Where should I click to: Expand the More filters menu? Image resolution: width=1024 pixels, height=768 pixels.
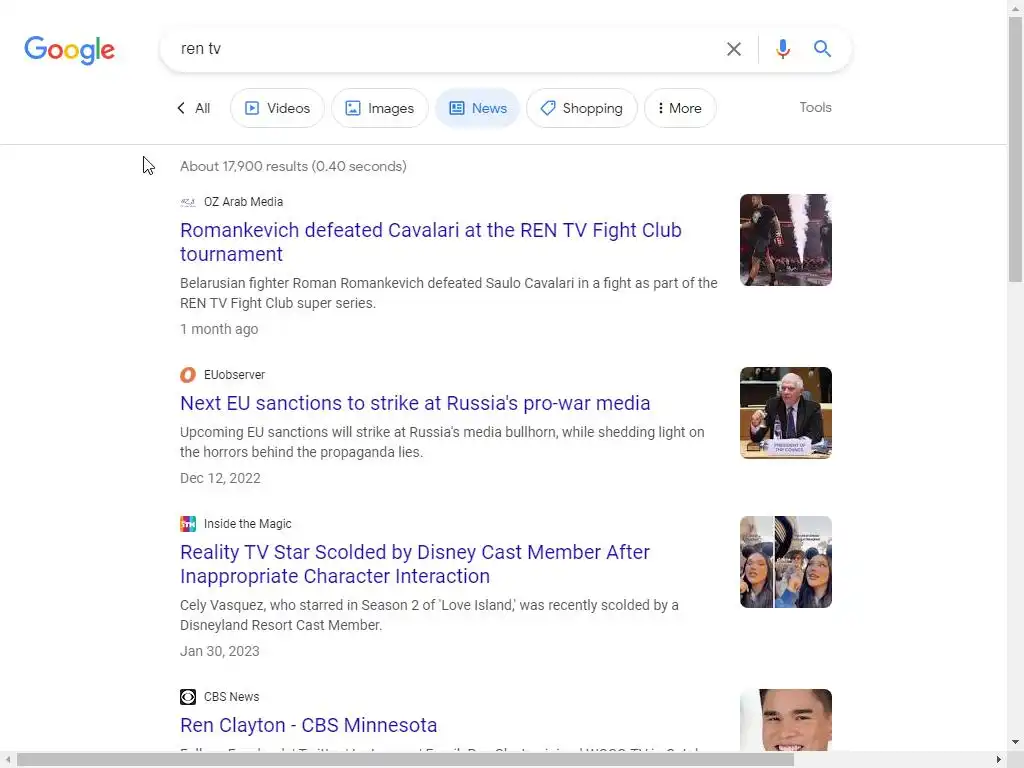coord(680,108)
